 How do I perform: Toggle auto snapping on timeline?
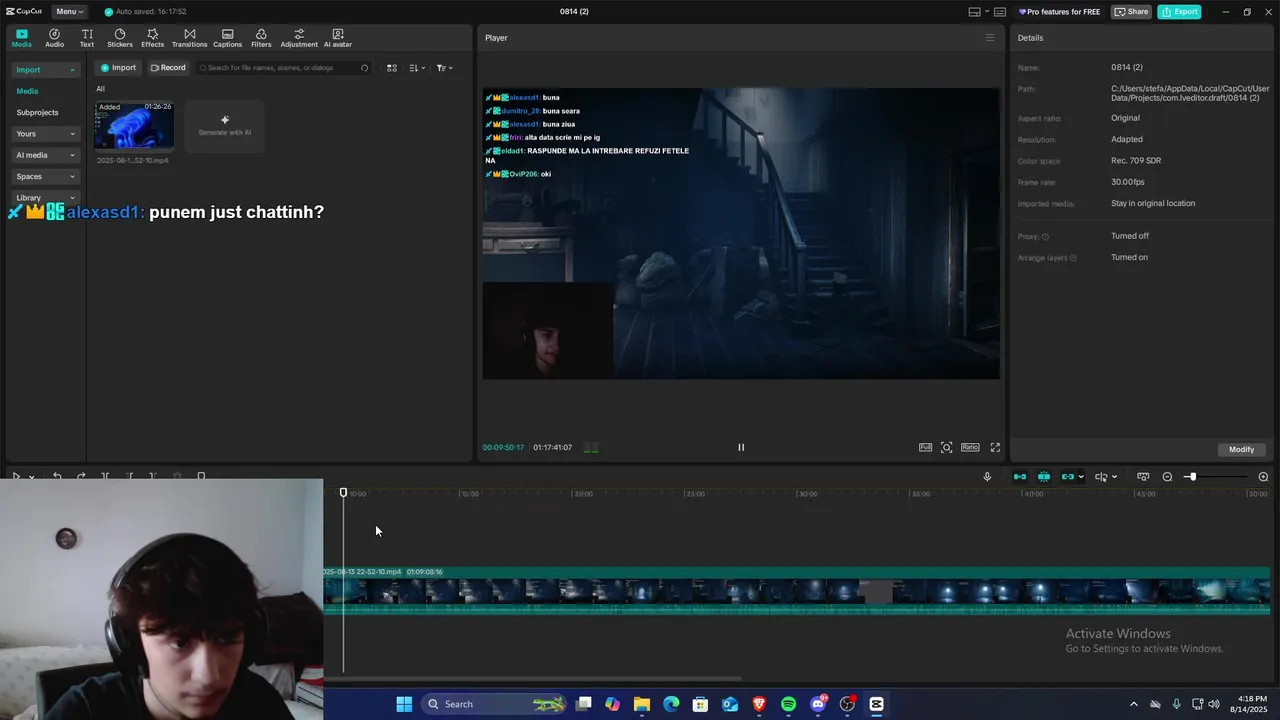(1044, 477)
